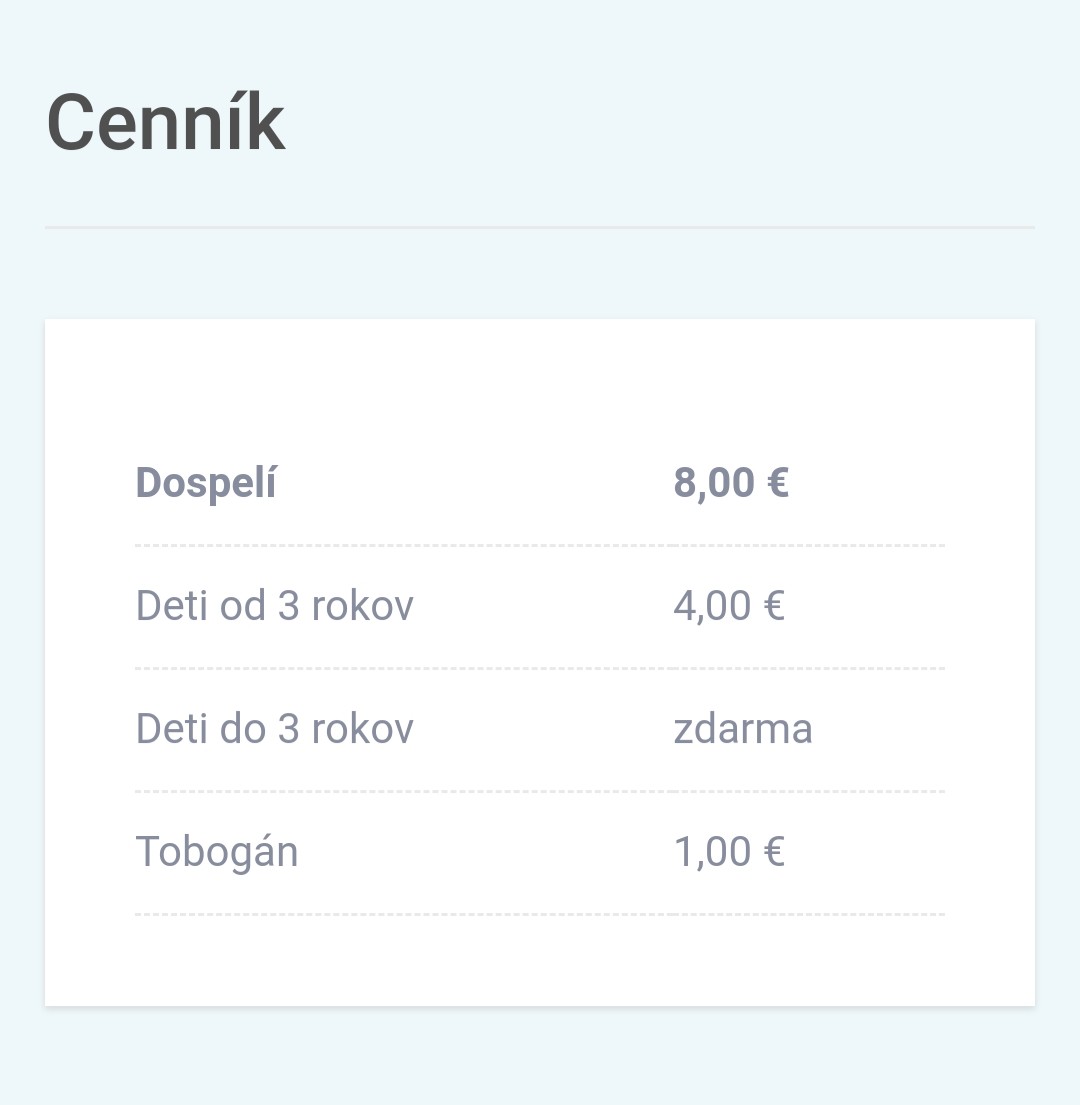Click the word "od" in the children row
The image size is (1080, 1105).
[241, 606]
